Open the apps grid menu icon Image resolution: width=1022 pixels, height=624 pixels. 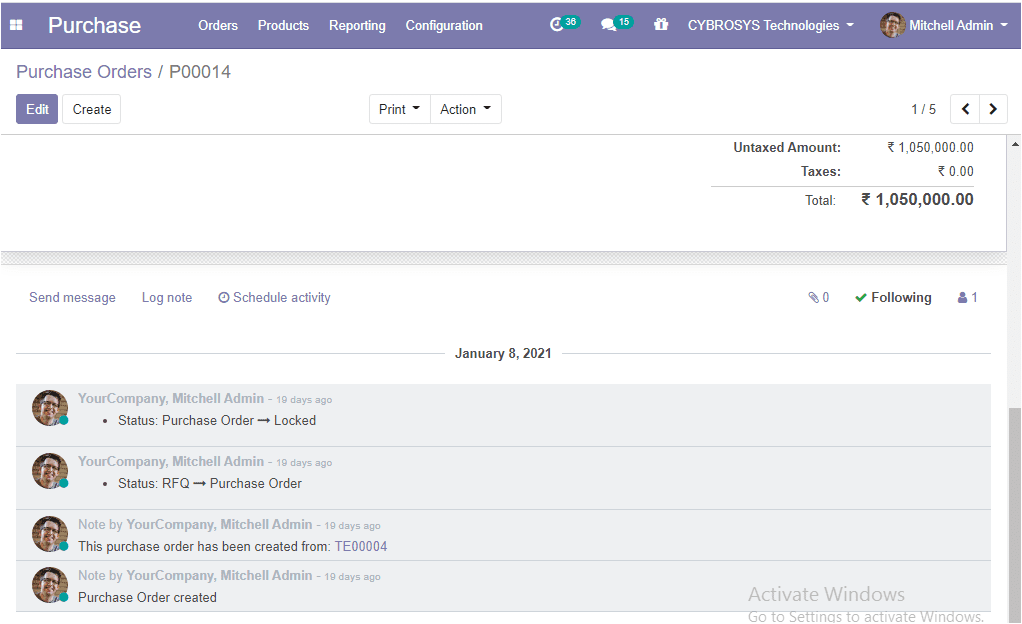click(x=16, y=25)
